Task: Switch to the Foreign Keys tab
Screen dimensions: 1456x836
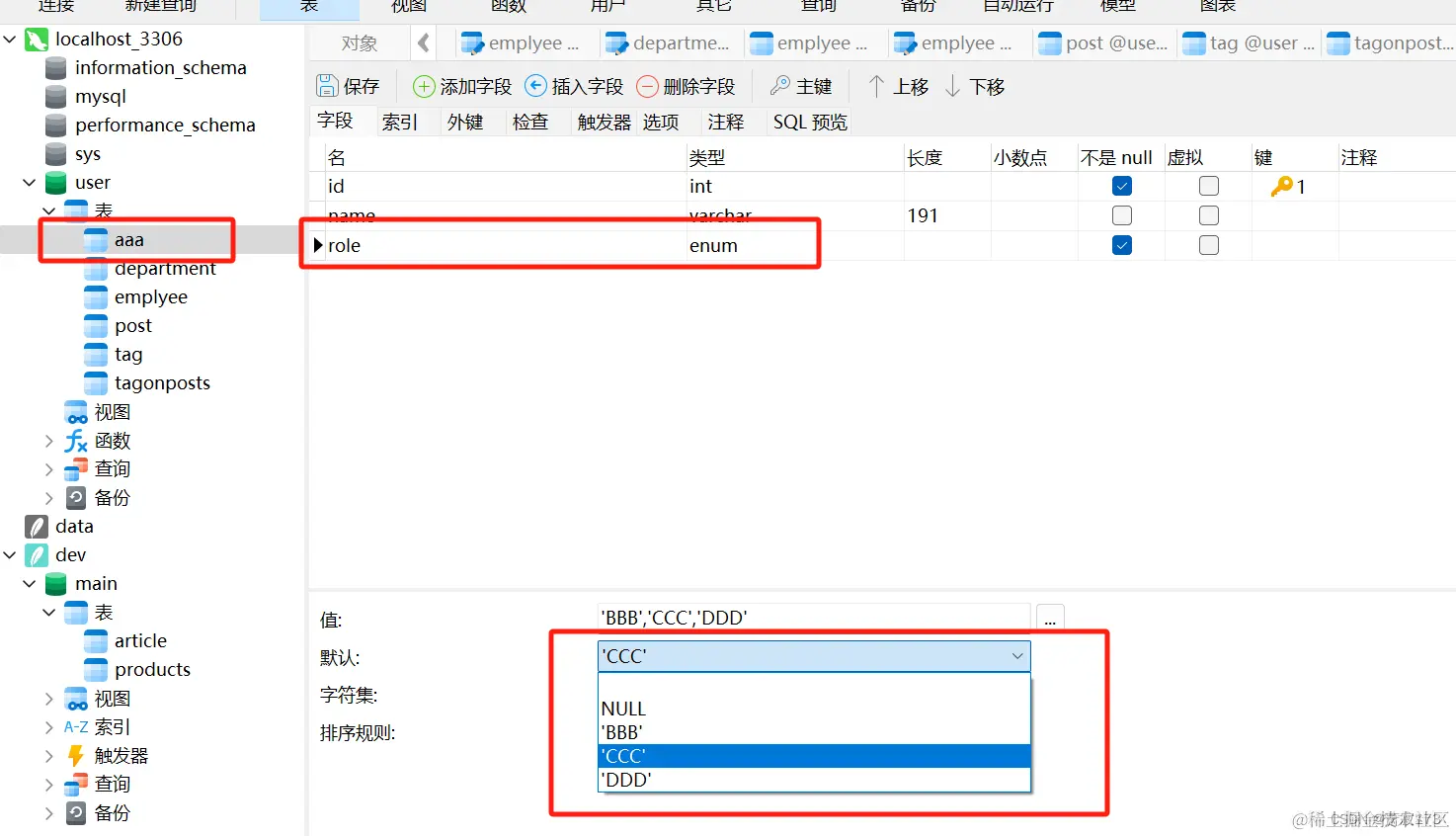Action: tap(465, 122)
